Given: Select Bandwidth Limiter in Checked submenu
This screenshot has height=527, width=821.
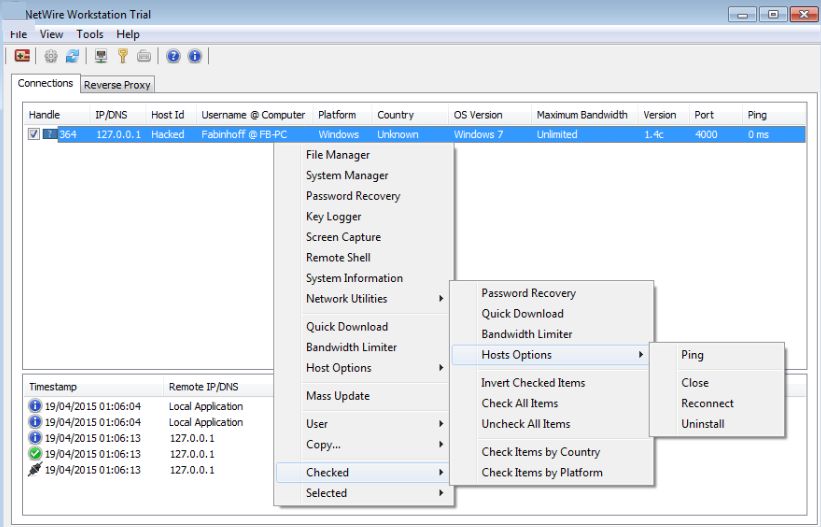Looking at the screenshot, I should tap(527, 334).
